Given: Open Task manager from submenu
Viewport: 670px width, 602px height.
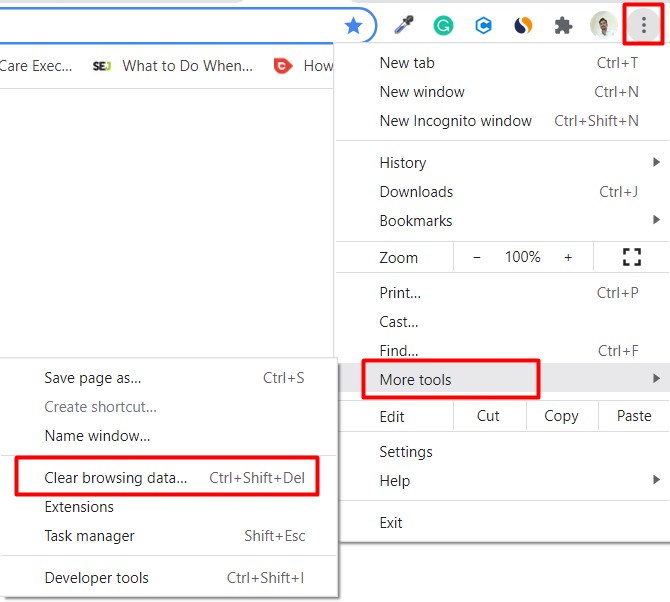Looking at the screenshot, I should (x=169, y=535).
